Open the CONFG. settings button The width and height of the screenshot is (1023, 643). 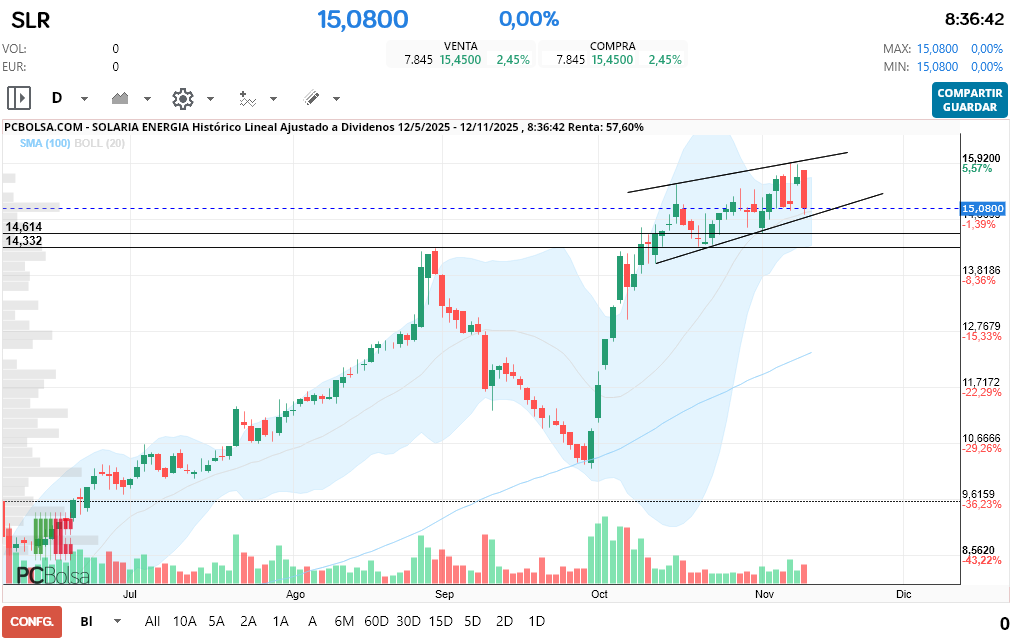tap(32, 621)
